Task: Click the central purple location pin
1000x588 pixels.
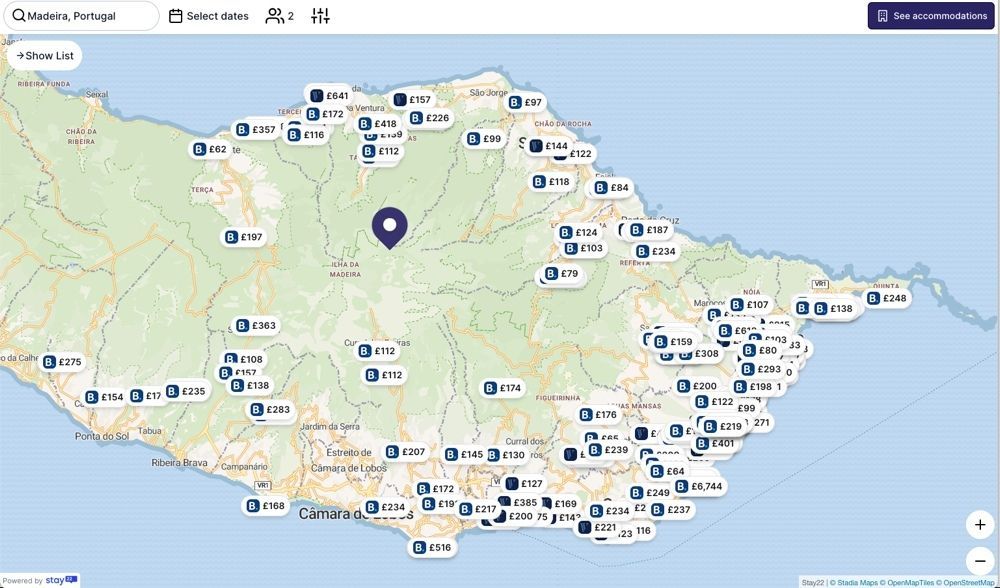Action: tap(390, 228)
